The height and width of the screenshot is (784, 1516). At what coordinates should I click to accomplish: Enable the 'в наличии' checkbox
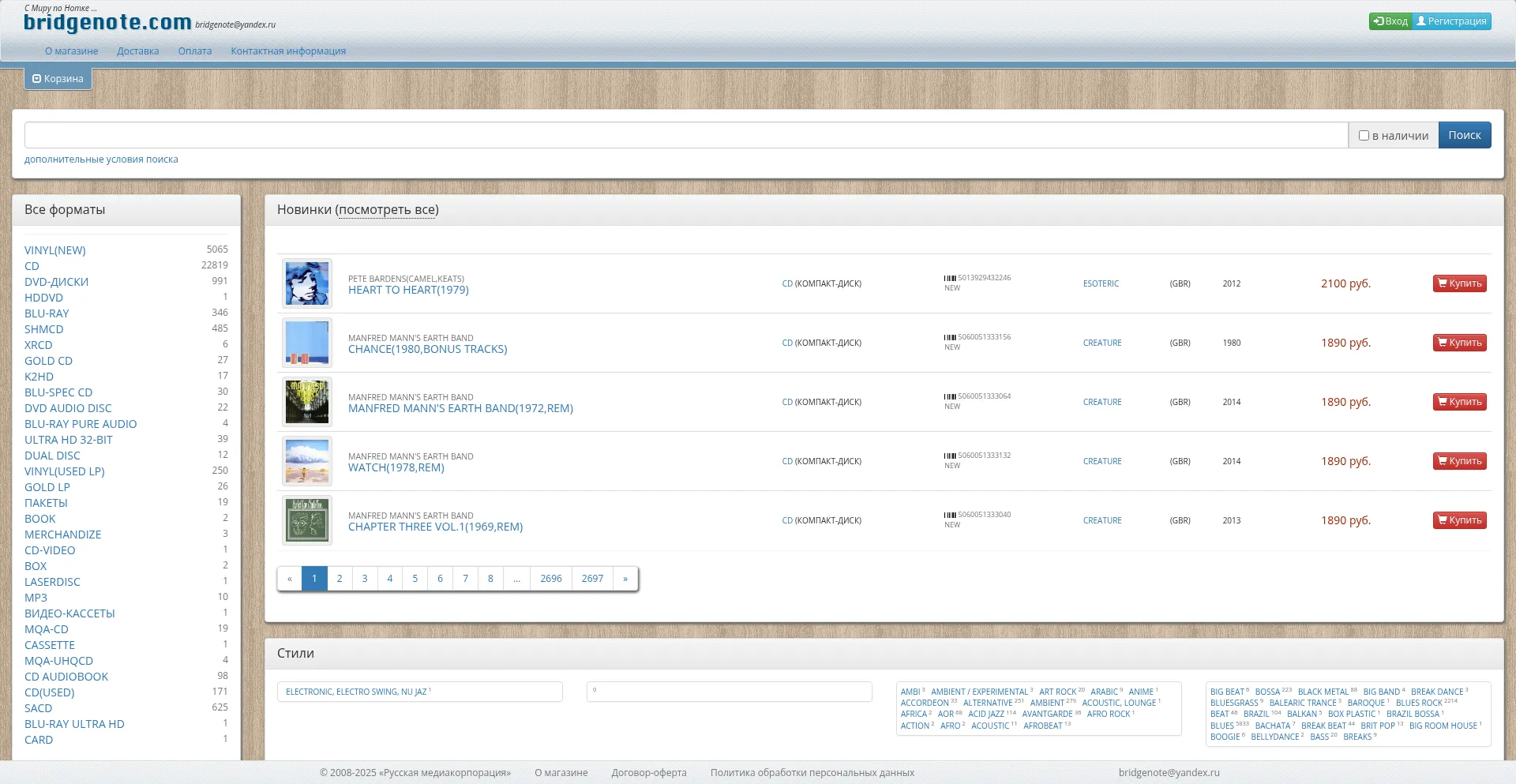pos(1364,136)
